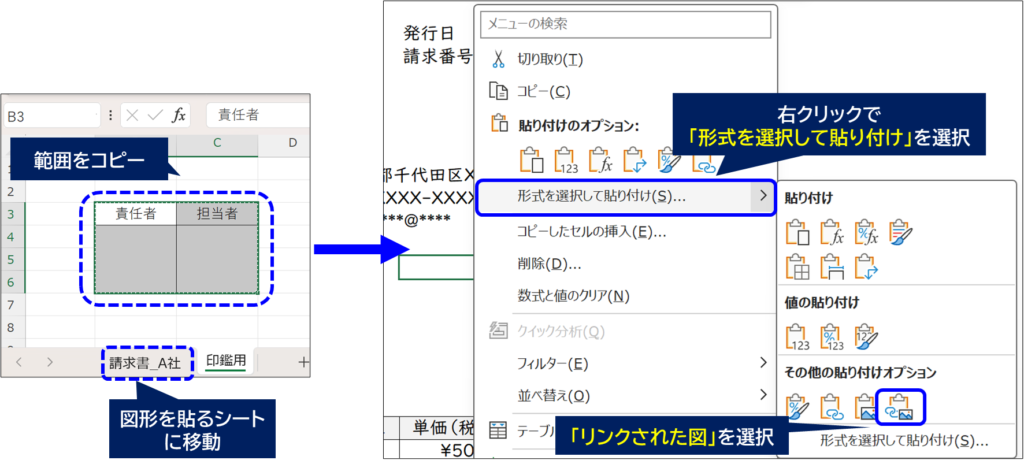Click Formulas (fx) icon in 貼り付けのオプション row
This screenshot has width=1024, height=464.
[x=600, y=160]
